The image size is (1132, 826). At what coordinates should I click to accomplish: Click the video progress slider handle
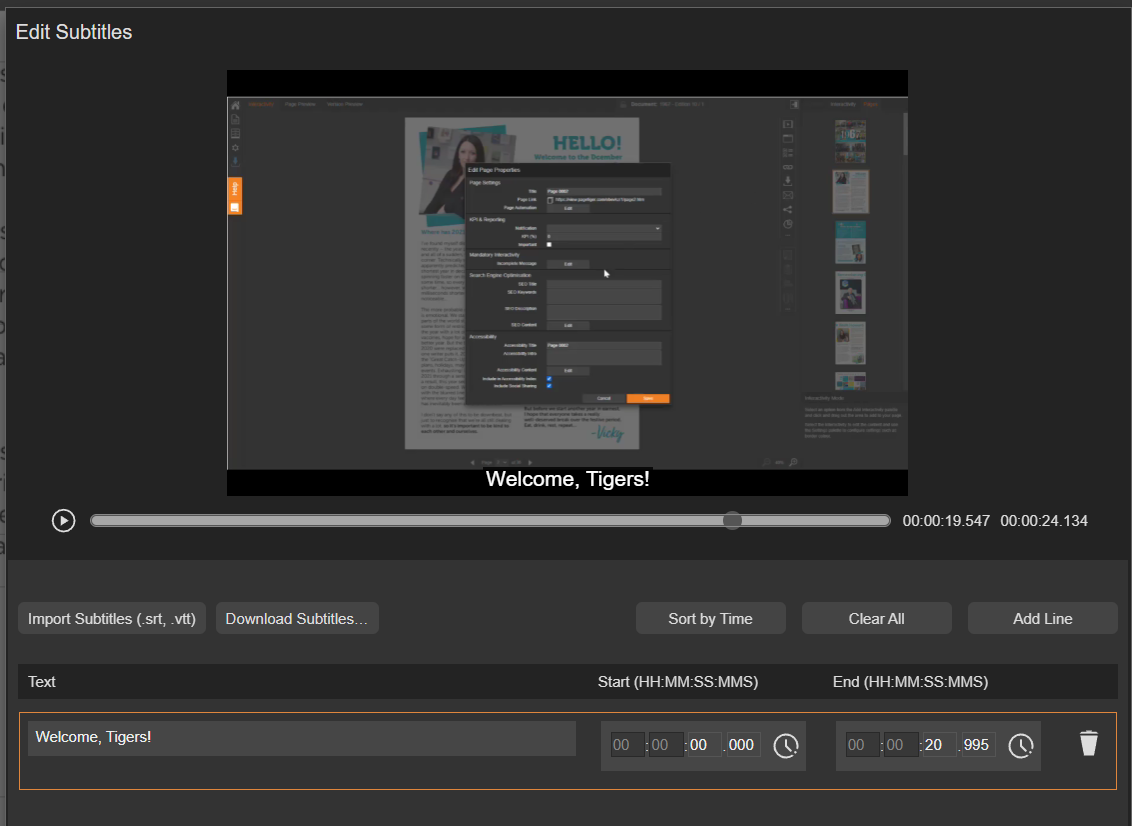732,521
